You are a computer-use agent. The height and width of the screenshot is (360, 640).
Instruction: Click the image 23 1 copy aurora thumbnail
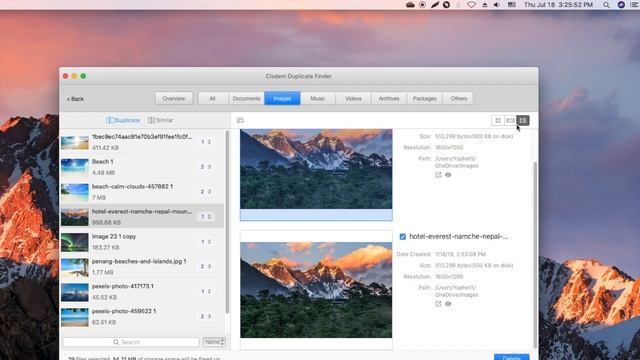click(75, 242)
